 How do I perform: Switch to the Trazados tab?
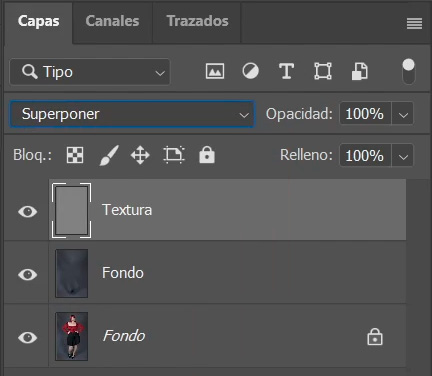(x=197, y=21)
